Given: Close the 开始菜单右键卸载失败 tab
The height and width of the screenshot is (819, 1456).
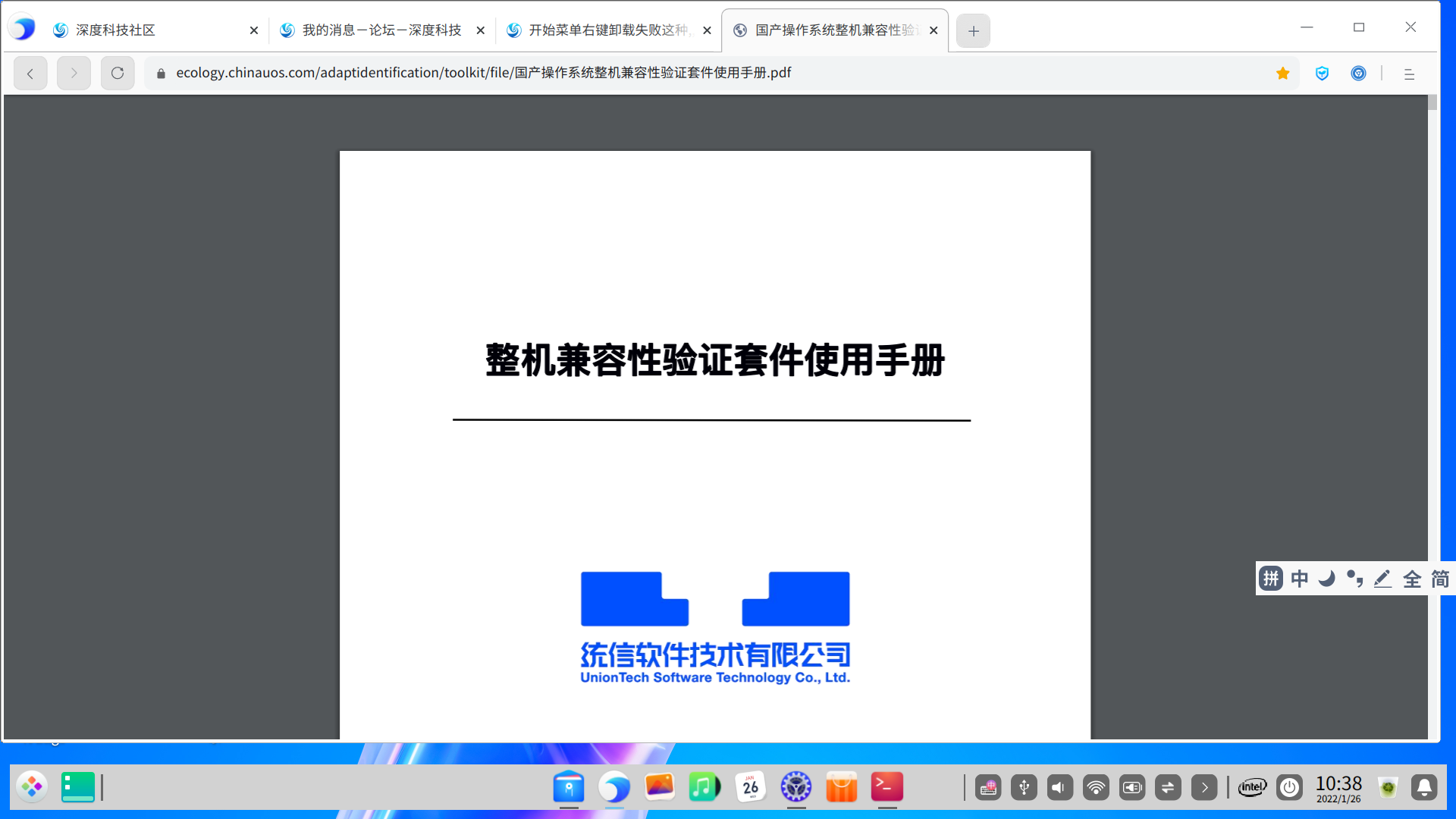Looking at the screenshot, I should tap(707, 30).
